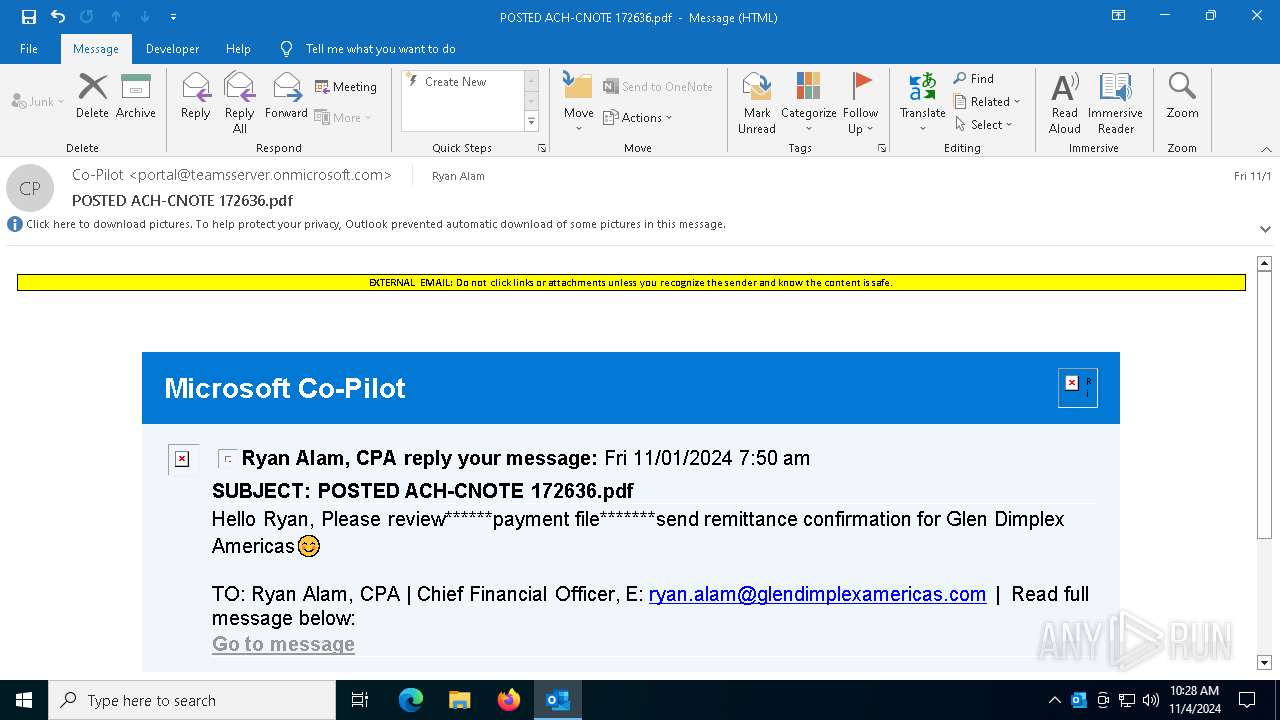The width and height of the screenshot is (1280, 720).
Task: Mark the message as Unread
Action: tap(757, 103)
